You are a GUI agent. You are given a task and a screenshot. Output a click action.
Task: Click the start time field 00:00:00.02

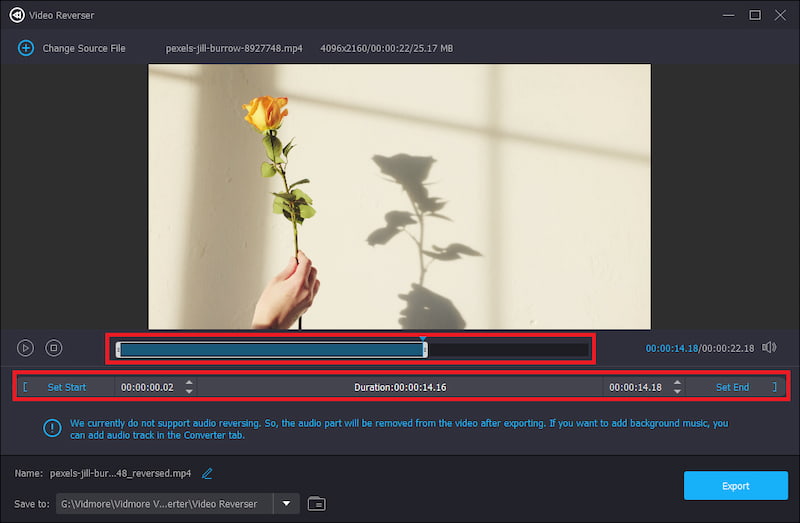point(147,387)
